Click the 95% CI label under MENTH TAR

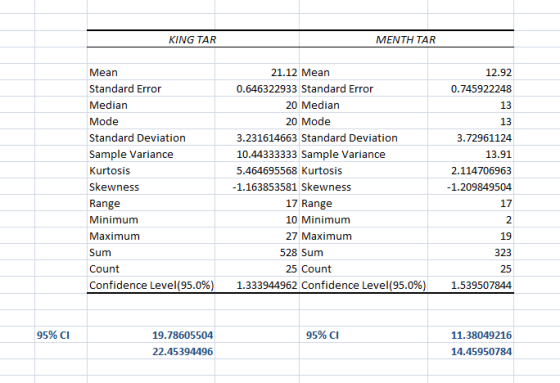[x=322, y=335]
